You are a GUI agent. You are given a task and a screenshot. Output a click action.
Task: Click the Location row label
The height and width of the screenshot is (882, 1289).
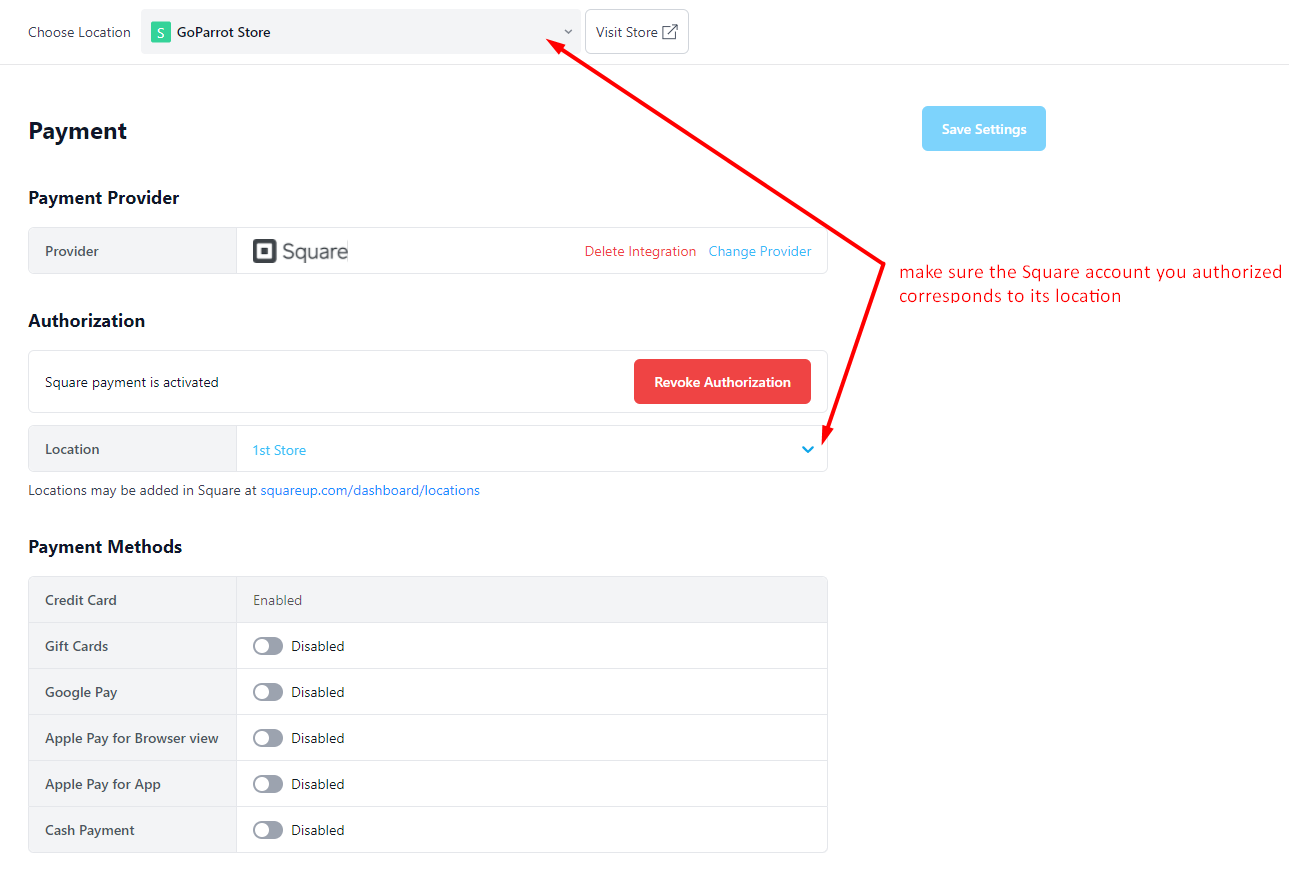point(72,450)
